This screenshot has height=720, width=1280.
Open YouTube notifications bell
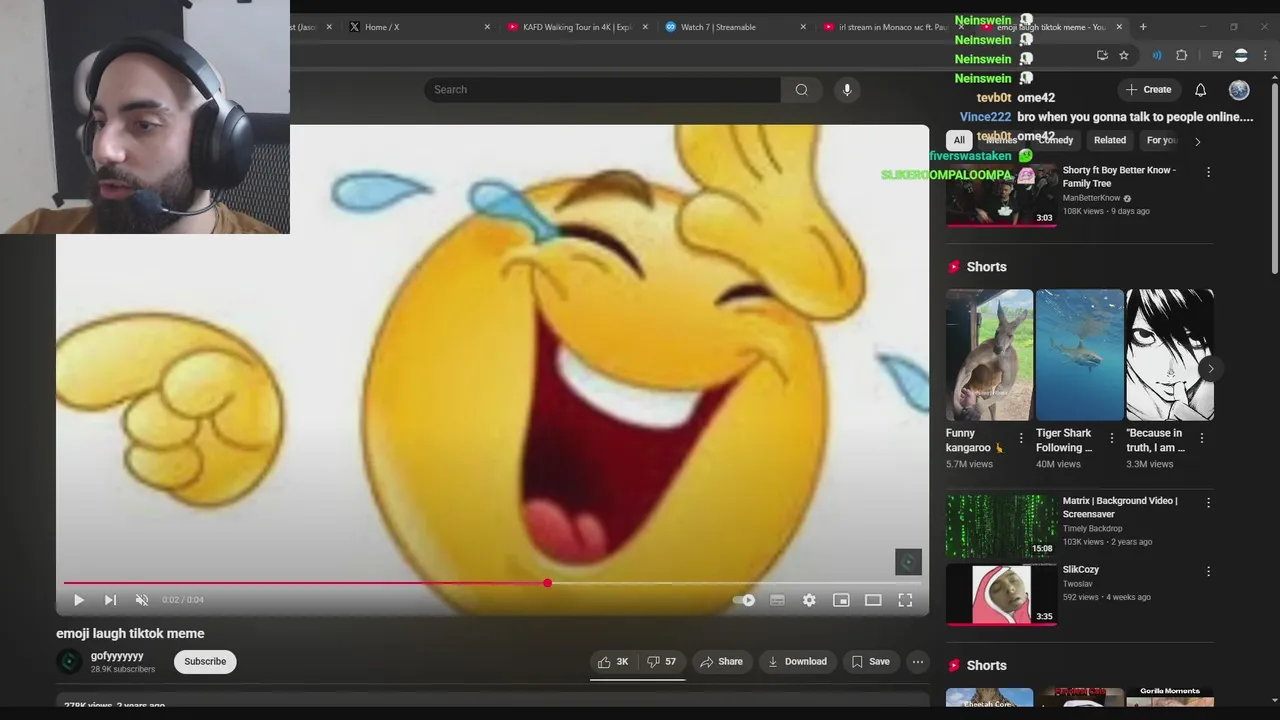pos(1201,90)
